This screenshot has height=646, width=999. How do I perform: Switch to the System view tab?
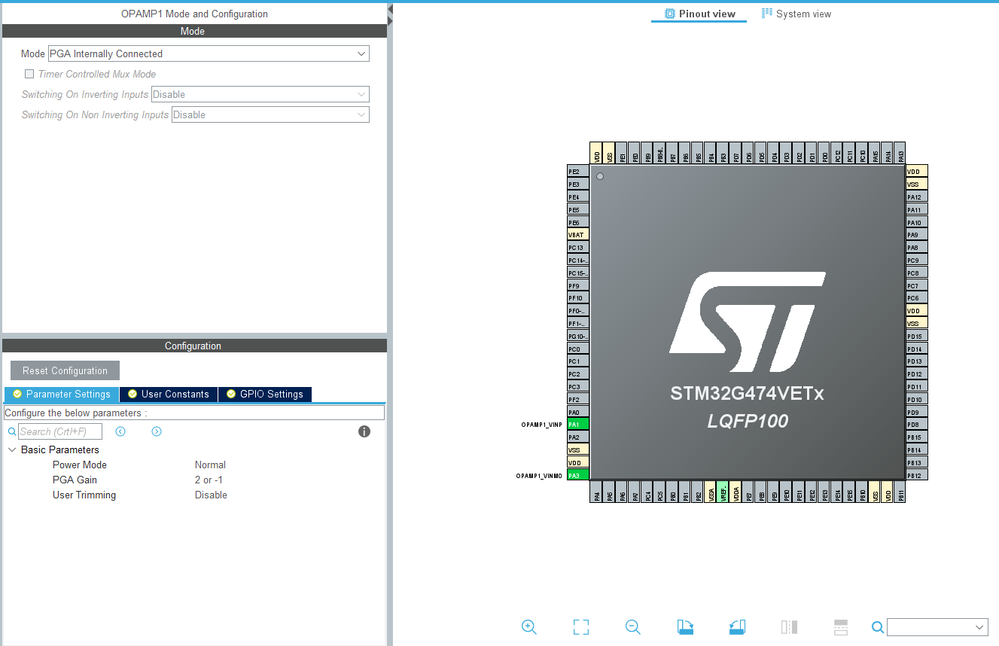click(x=796, y=14)
